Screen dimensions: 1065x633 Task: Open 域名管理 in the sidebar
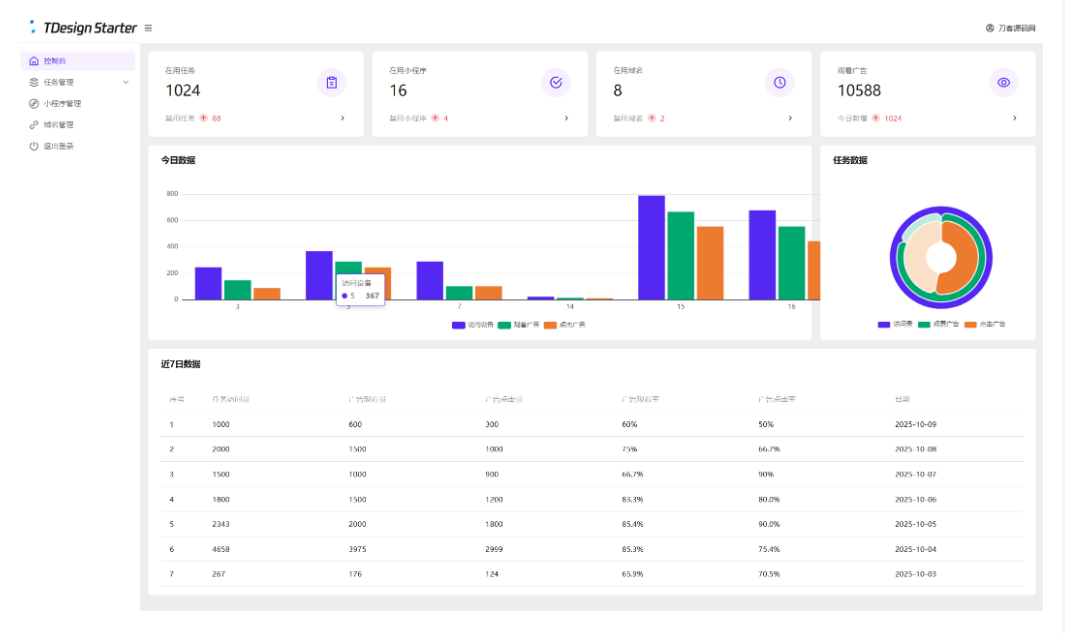point(58,125)
